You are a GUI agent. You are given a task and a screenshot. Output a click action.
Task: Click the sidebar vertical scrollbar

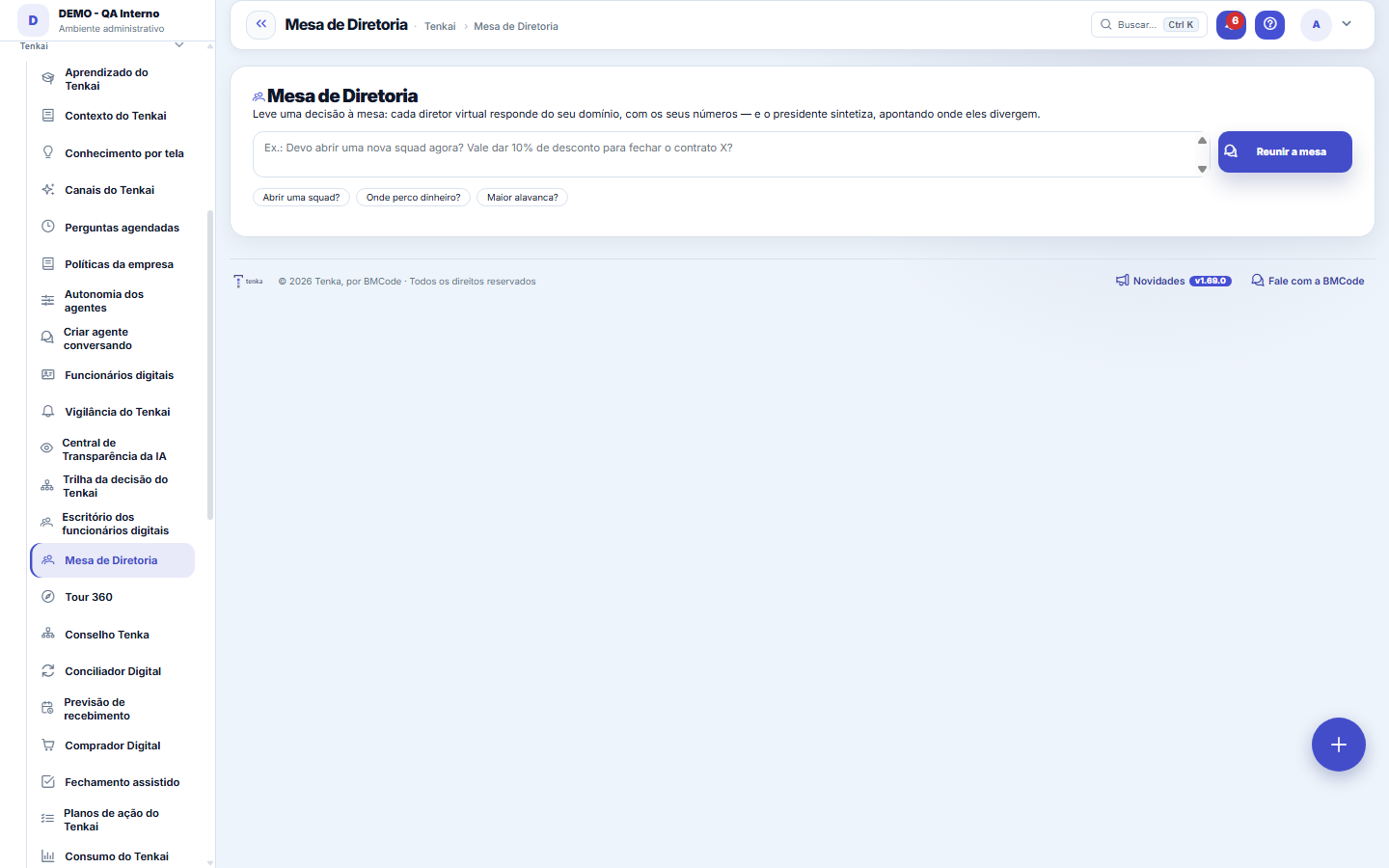[x=210, y=366]
